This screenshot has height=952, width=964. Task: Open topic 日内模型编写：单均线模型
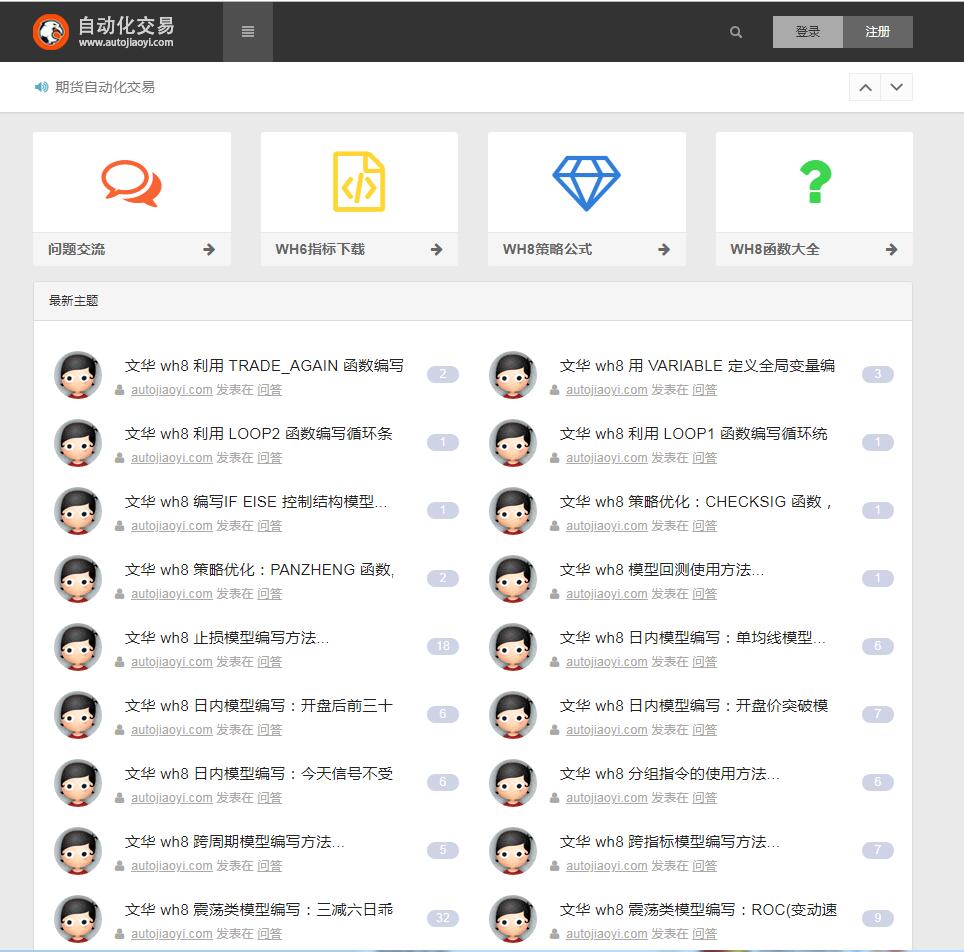(693, 638)
